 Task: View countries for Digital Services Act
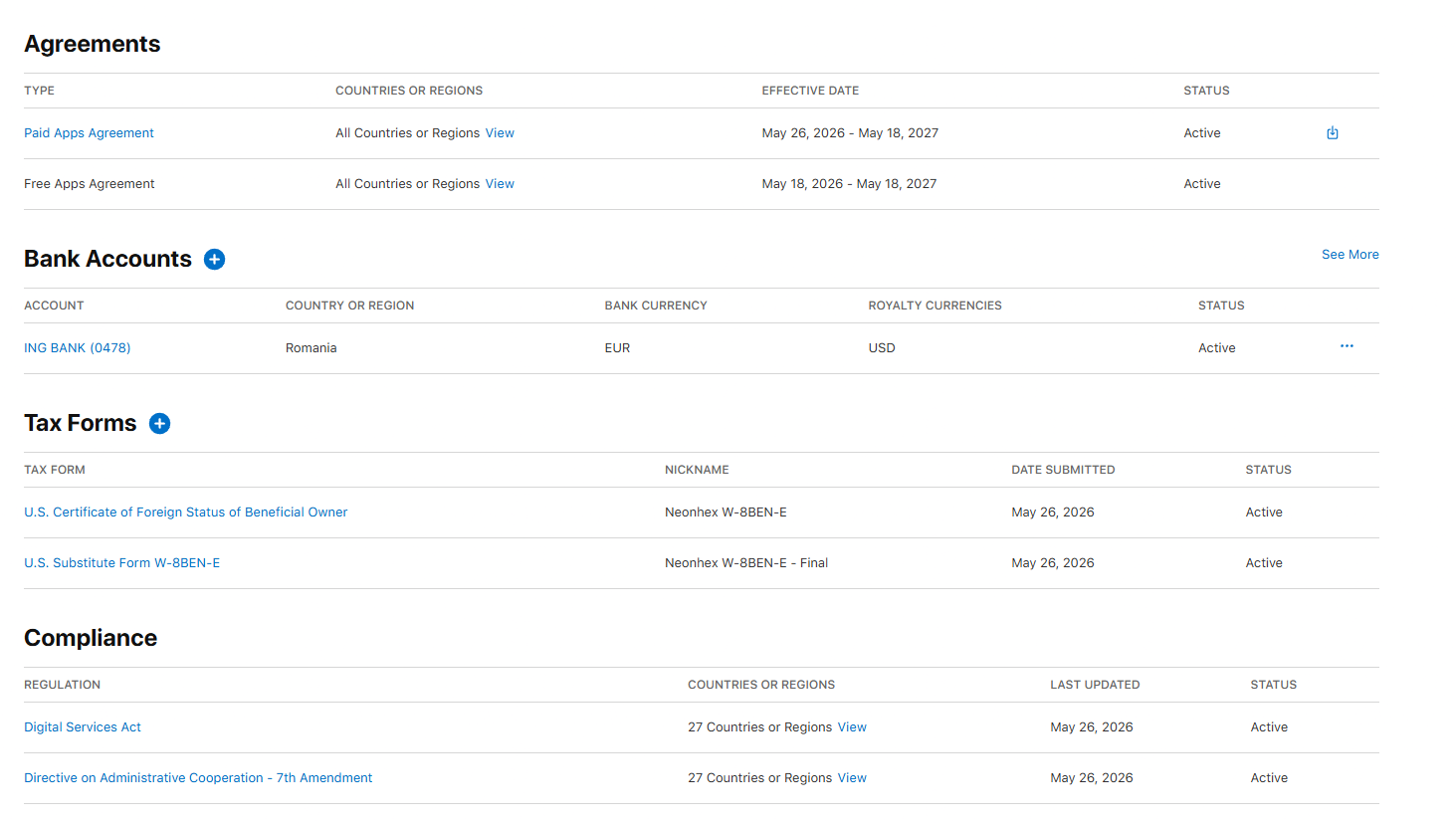852,727
